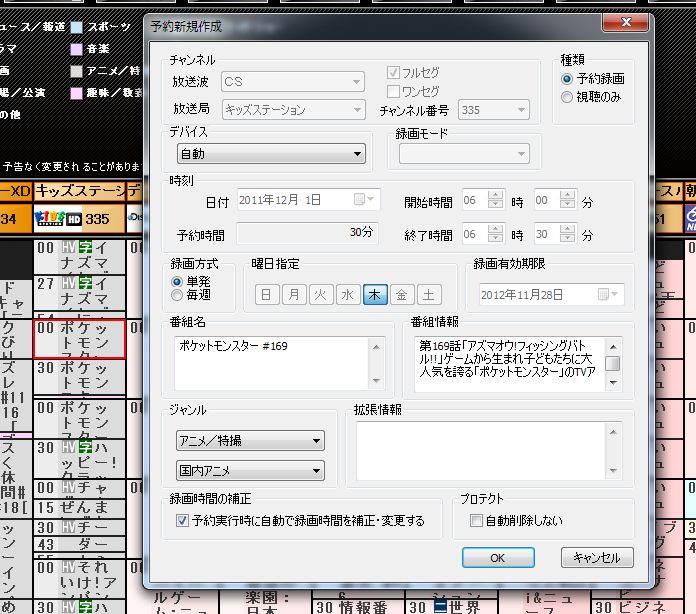This screenshot has width=696, height=614.
Task: Toggle the 日 weekday button
Action: 266,295
